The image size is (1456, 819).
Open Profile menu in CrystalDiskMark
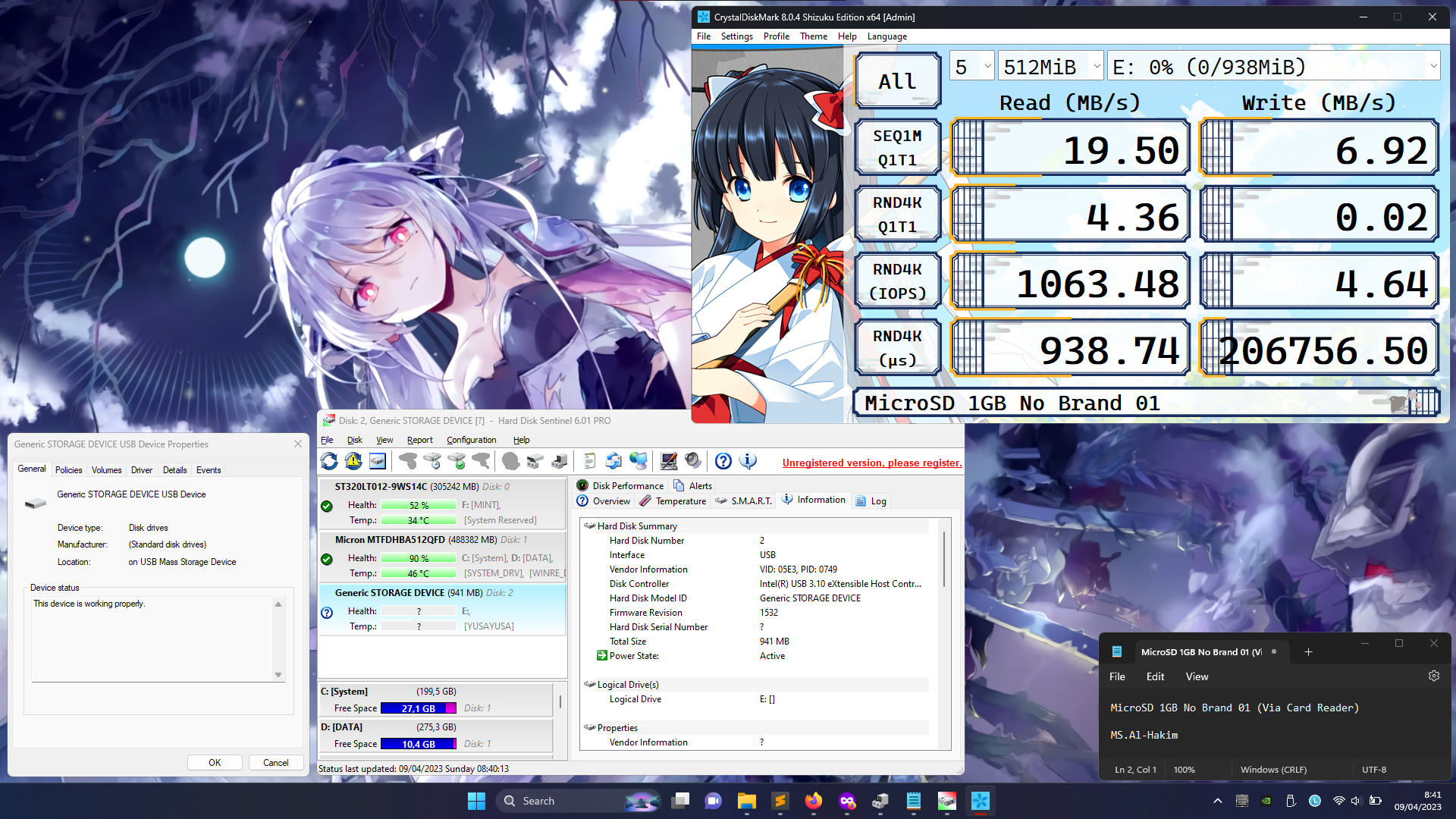tap(776, 36)
